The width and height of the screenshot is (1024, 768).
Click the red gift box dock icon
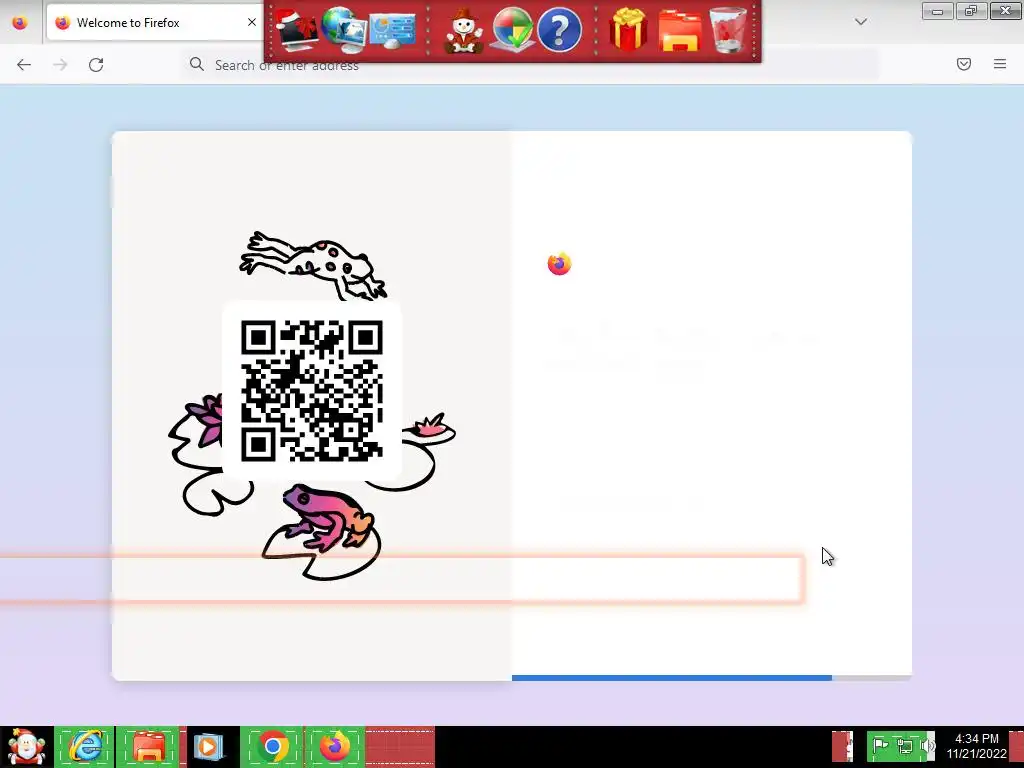point(628,30)
